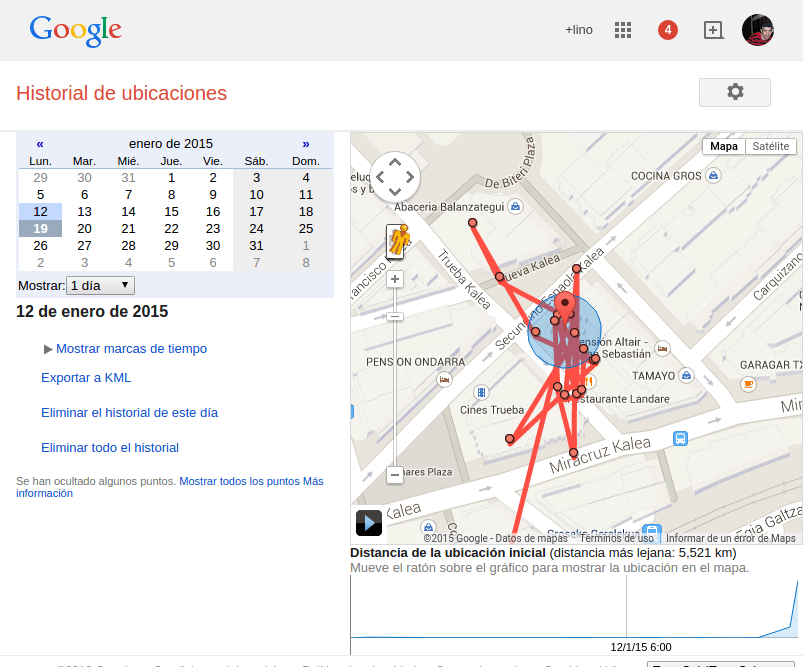The image size is (804, 667).
Task: Select calendar day 25
Action: (306, 229)
